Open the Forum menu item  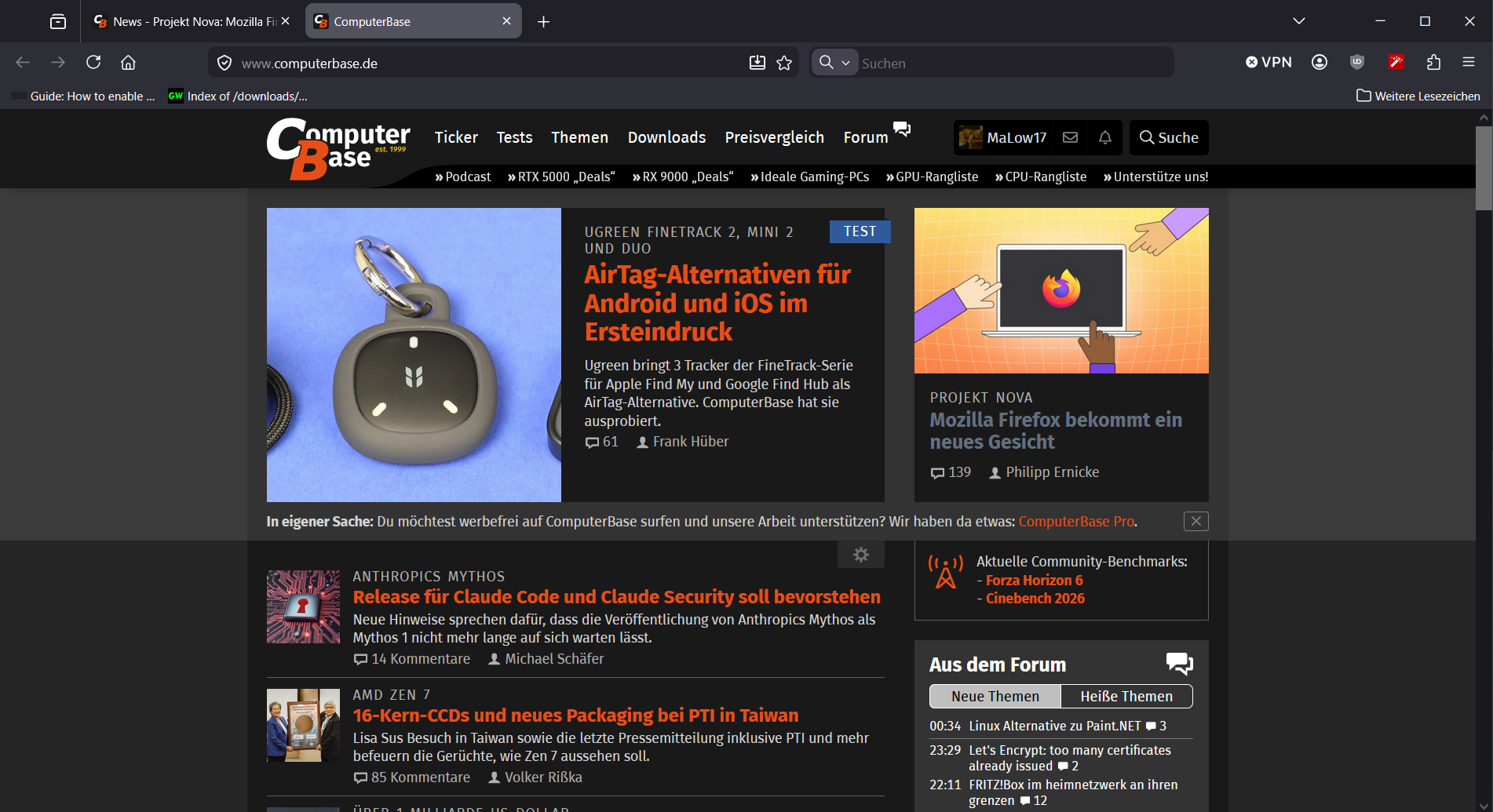click(866, 137)
